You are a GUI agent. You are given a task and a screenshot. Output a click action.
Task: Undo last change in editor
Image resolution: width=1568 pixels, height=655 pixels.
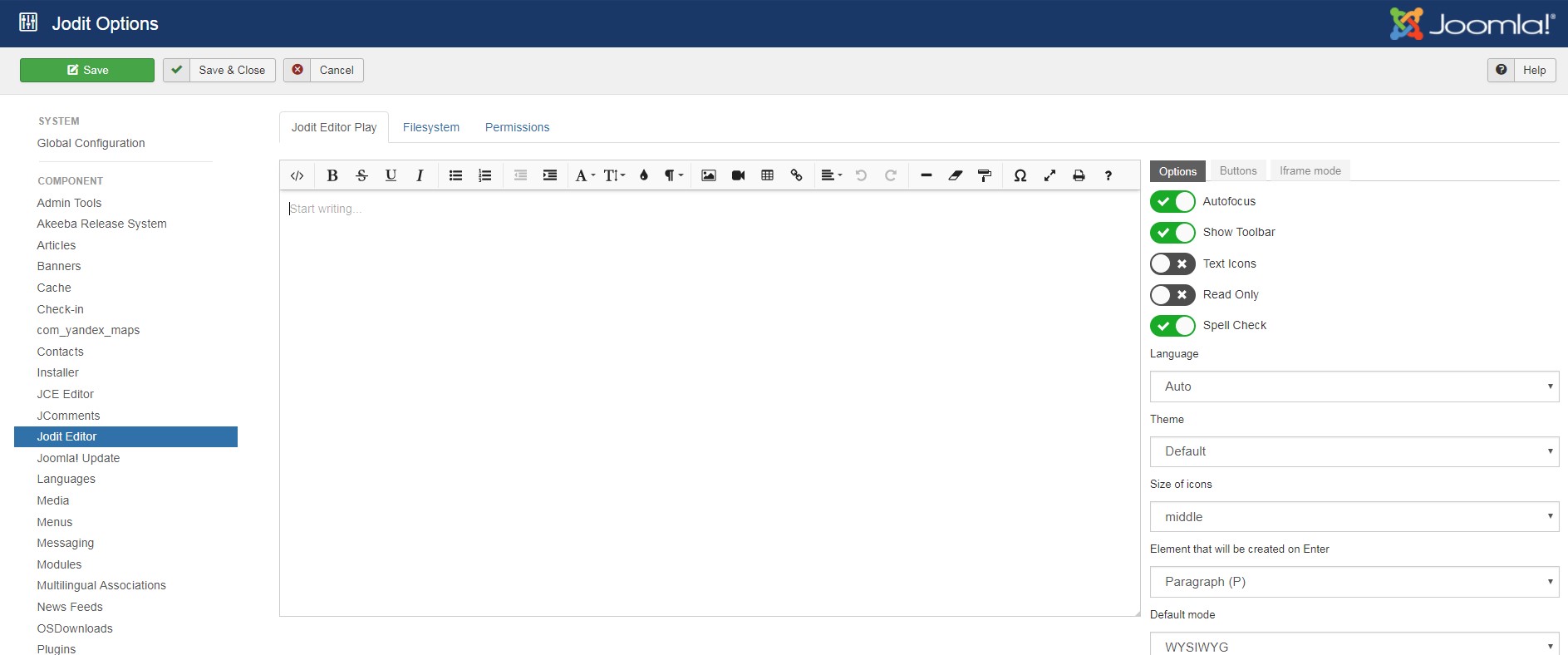[861, 175]
